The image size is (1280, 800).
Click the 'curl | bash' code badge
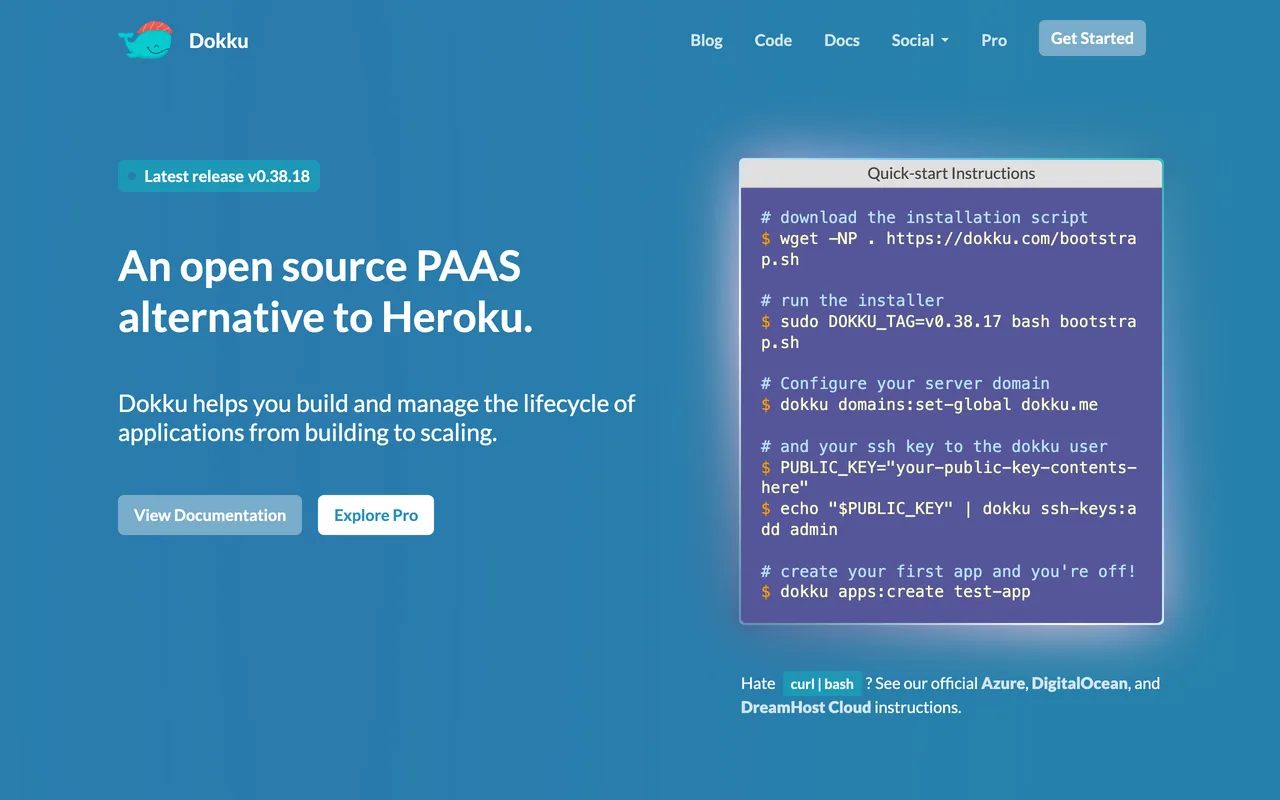(x=822, y=684)
